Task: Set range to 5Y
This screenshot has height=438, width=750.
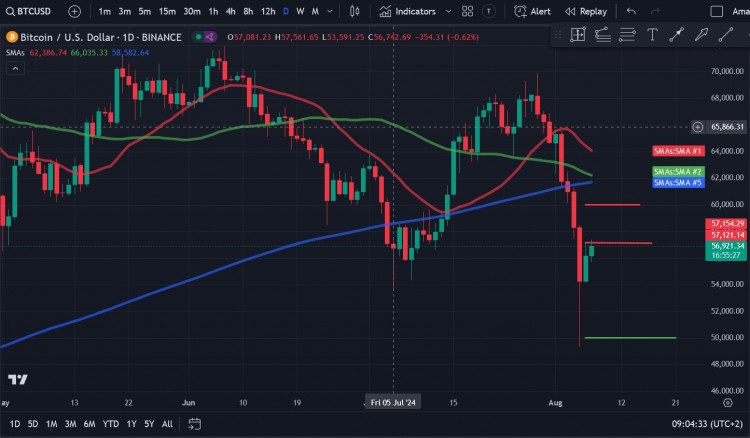Action: (149, 424)
